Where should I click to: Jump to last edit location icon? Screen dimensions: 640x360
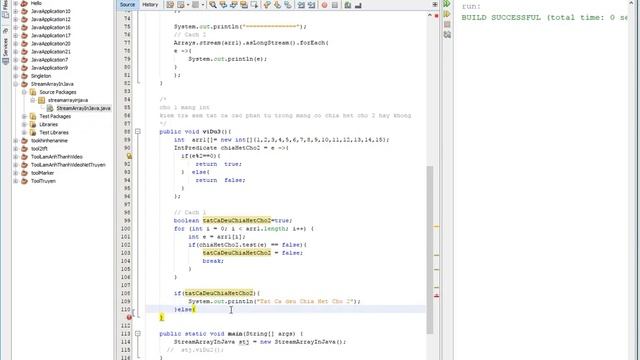click(x=170, y=5)
